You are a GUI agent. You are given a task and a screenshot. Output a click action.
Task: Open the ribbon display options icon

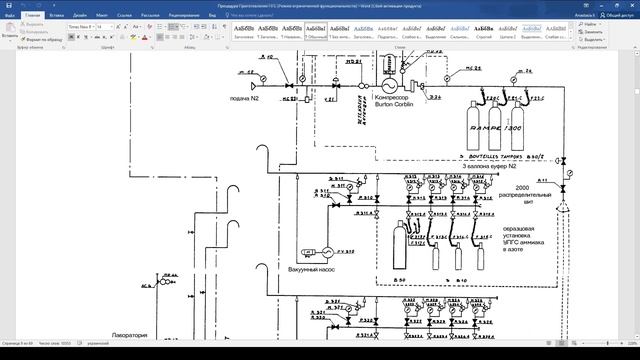[586, 5]
